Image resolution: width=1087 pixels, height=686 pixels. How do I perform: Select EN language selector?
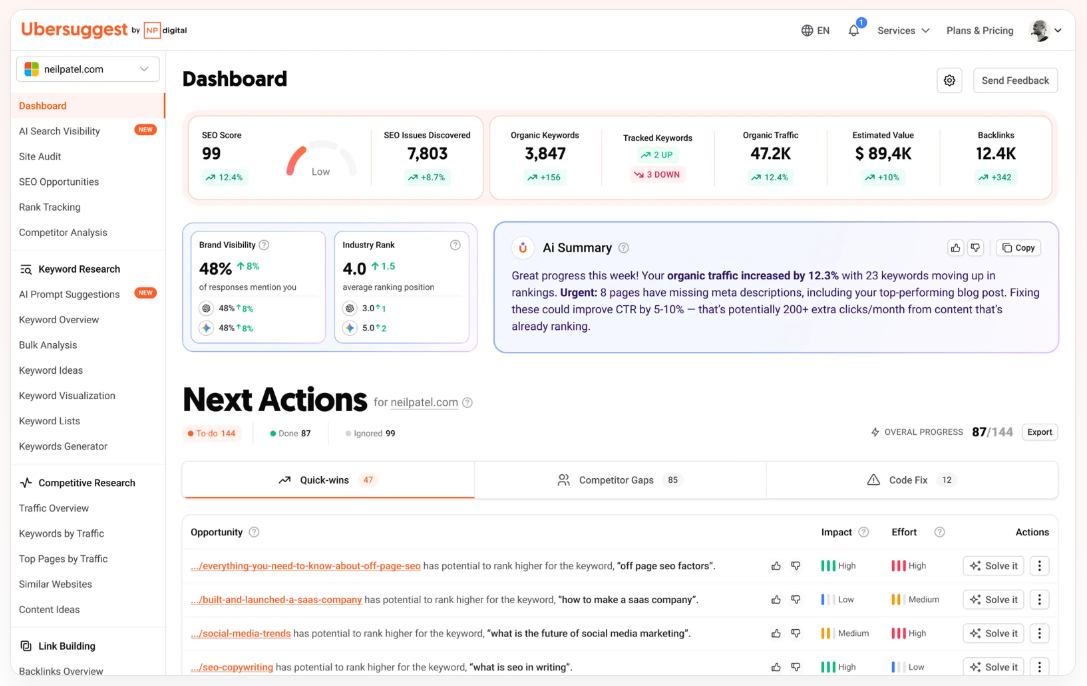[x=815, y=30]
